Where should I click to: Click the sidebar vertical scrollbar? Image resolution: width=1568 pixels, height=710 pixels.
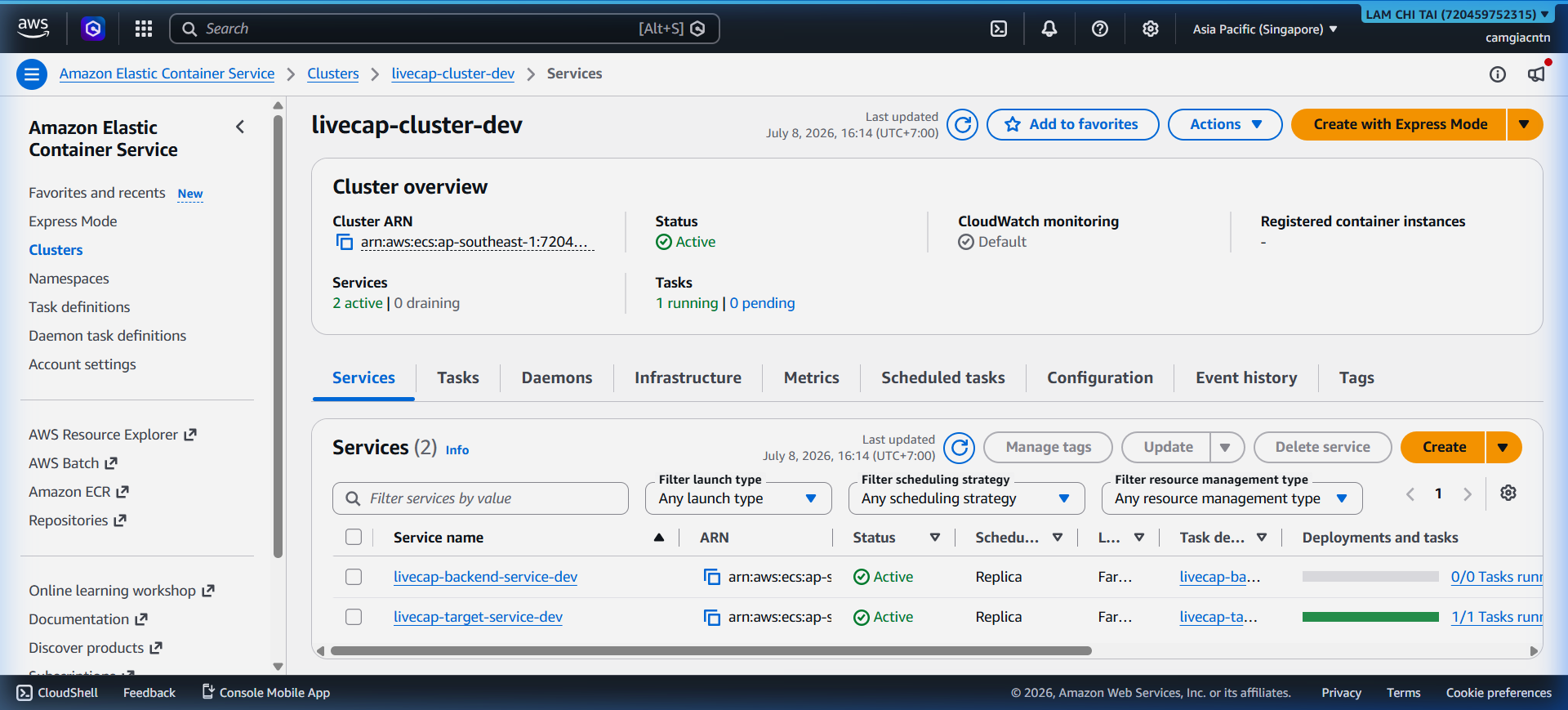pyautogui.click(x=278, y=335)
